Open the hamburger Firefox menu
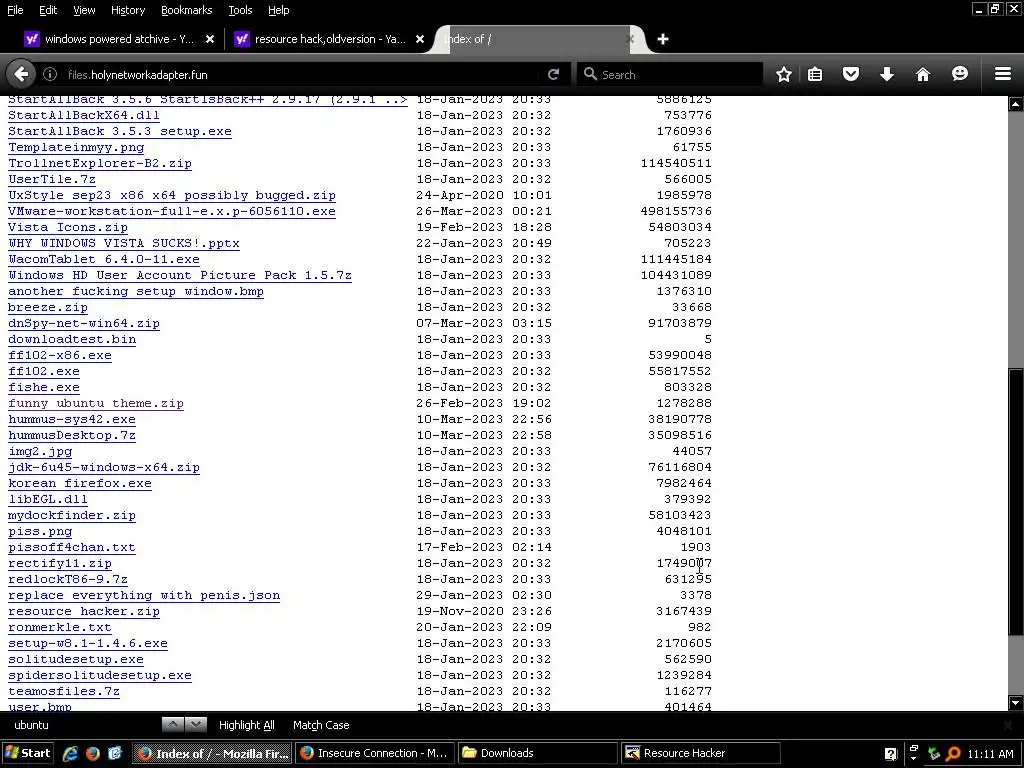 tap(1003, 74)
